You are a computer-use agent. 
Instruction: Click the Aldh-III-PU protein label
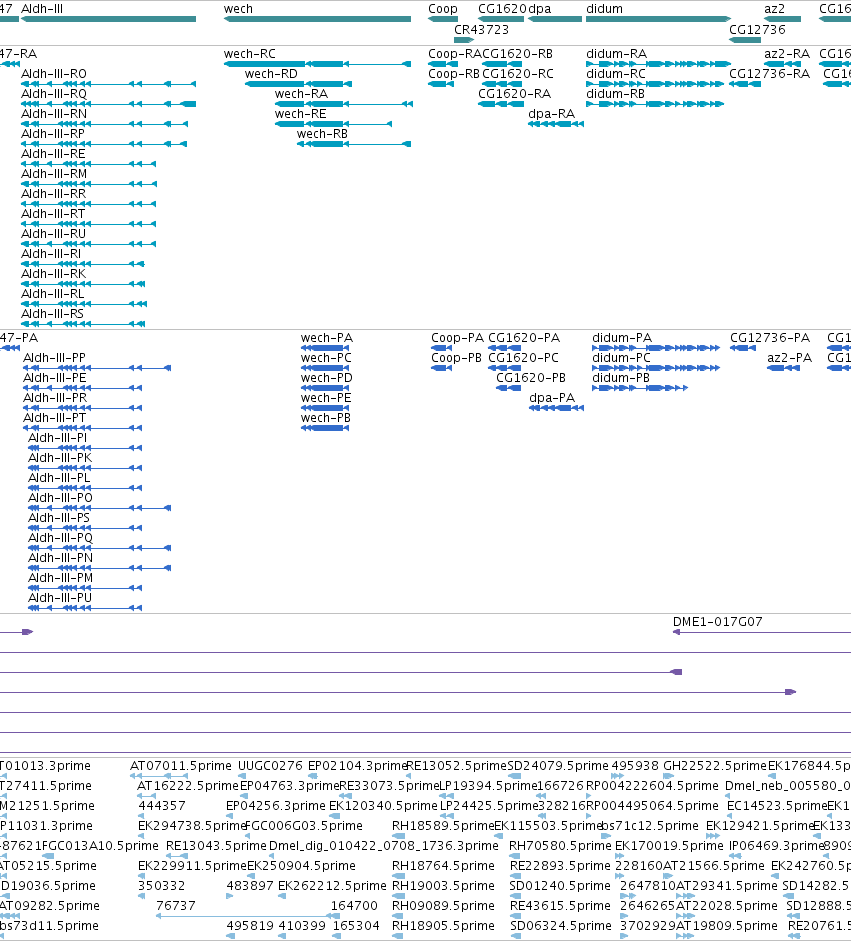pyautogui.click(x=60, y=598)
